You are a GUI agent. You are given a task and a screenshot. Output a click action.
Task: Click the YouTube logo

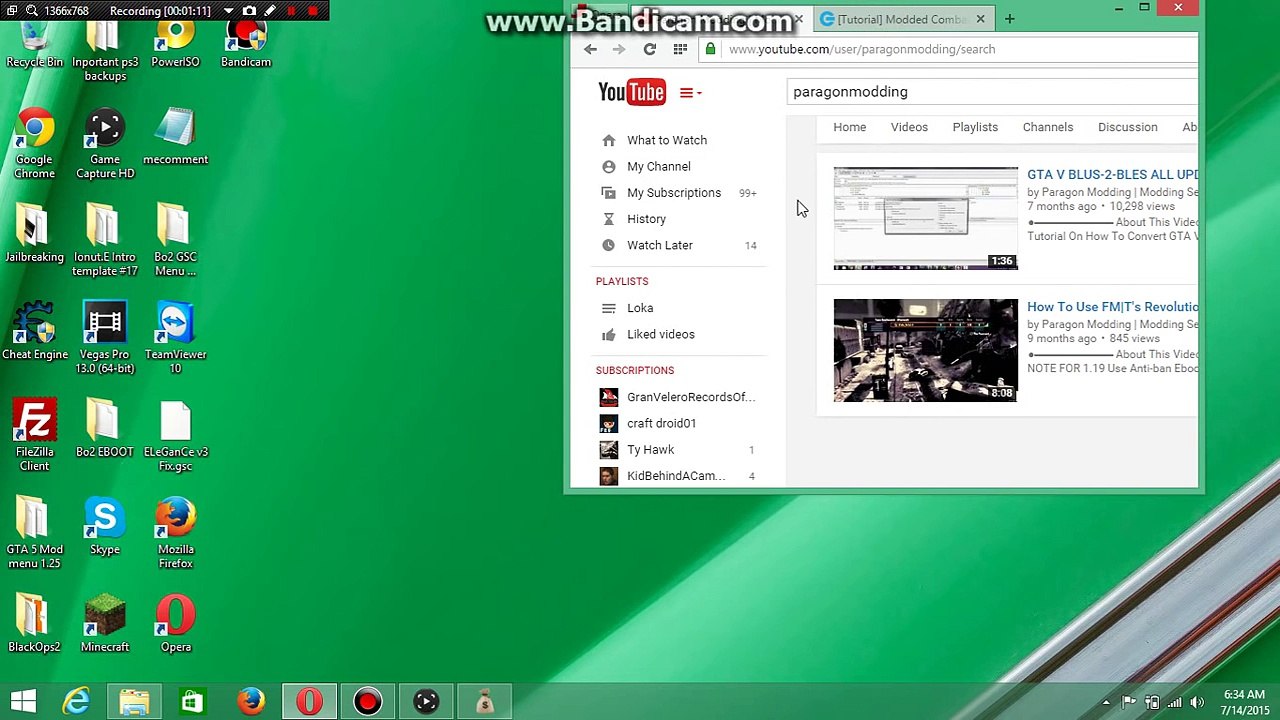click(x=631, y=92)
